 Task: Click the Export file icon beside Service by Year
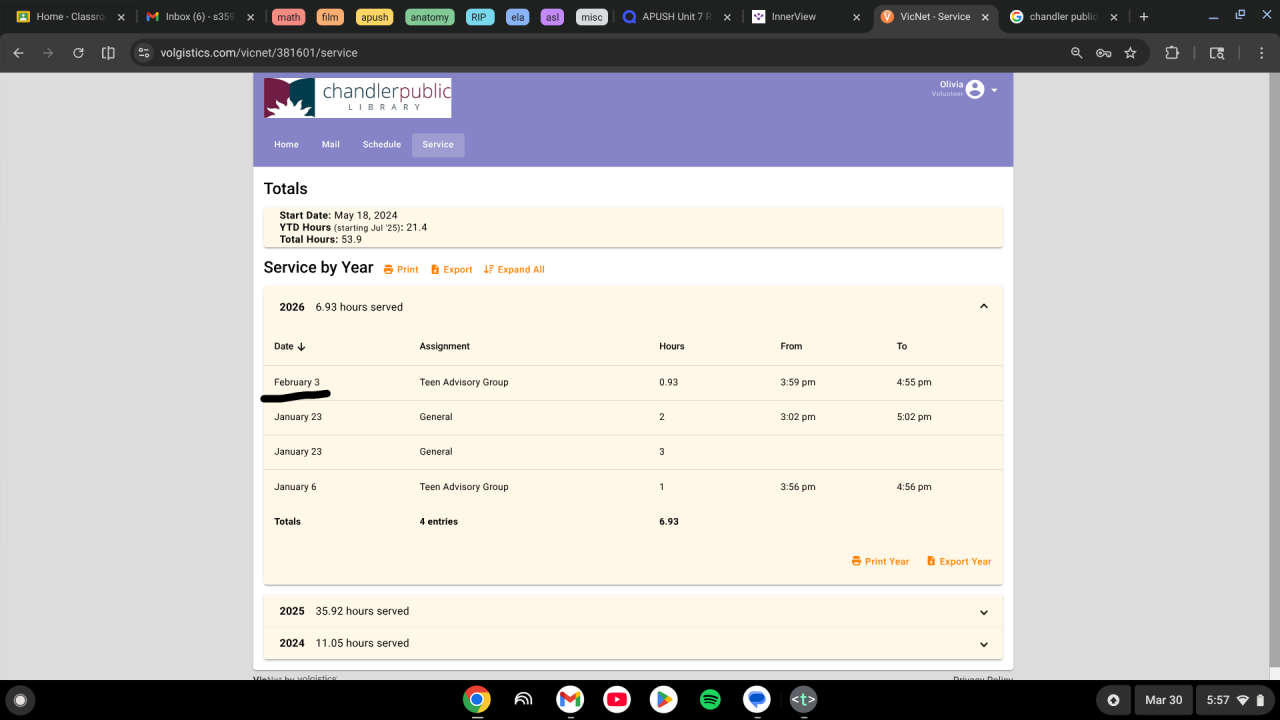[x=435, y=270]
